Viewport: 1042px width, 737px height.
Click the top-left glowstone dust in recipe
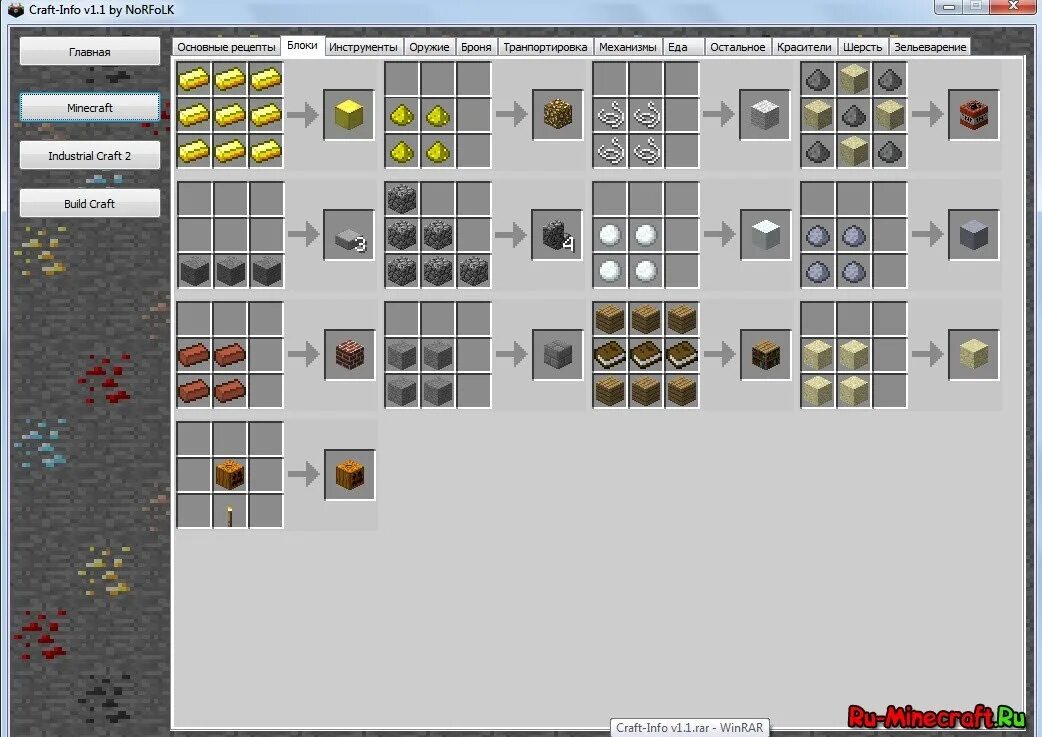point(402,116)
